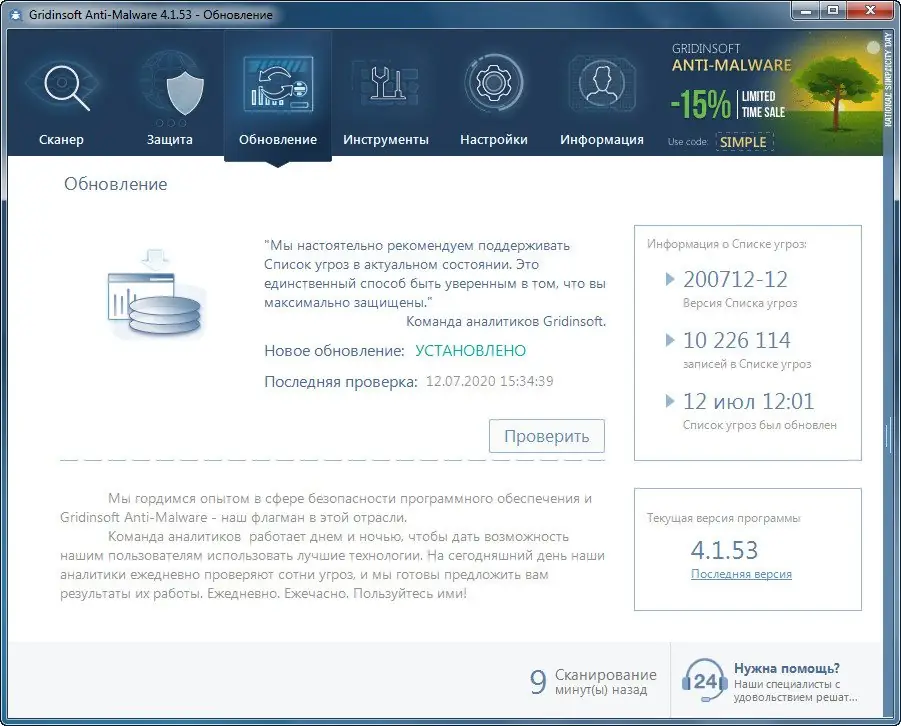901x726 pixels.
Task: Click the Список угроз был обновлен label
Action: (760, 425)
